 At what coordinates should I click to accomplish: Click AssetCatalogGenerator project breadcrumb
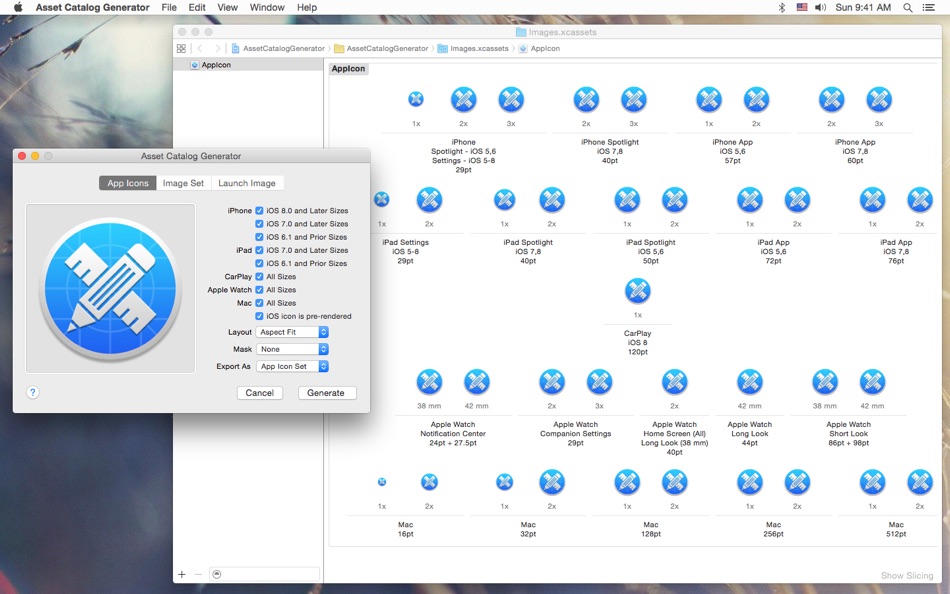click(x=279, y=48)
